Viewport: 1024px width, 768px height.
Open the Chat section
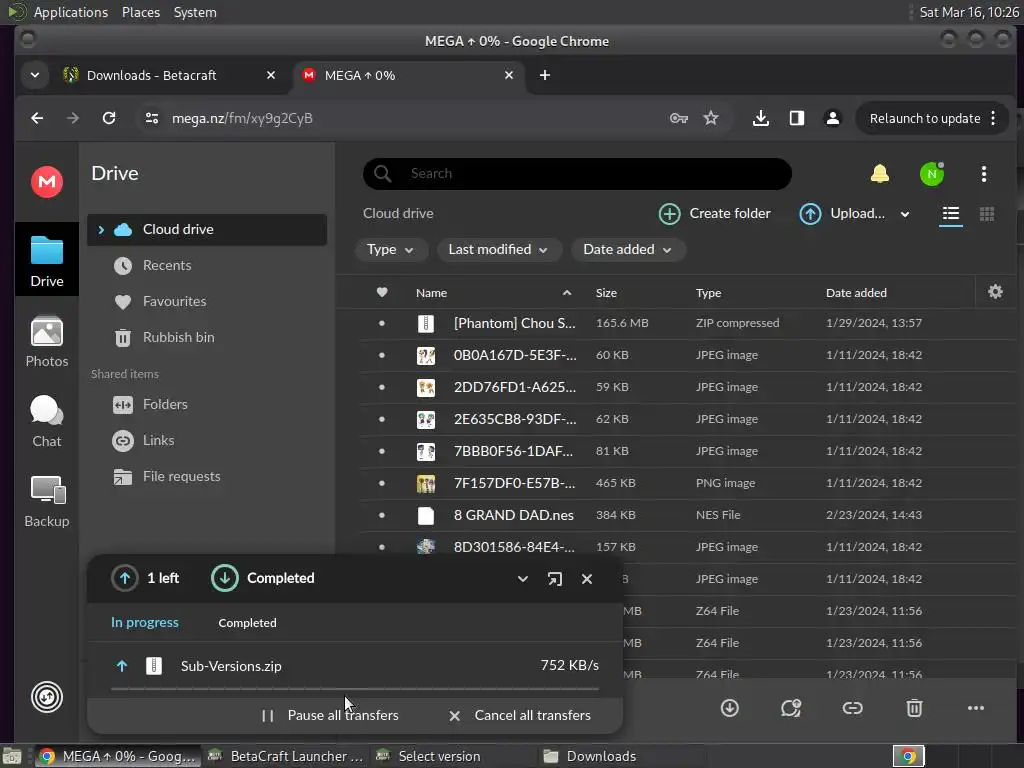coord(47,422)
